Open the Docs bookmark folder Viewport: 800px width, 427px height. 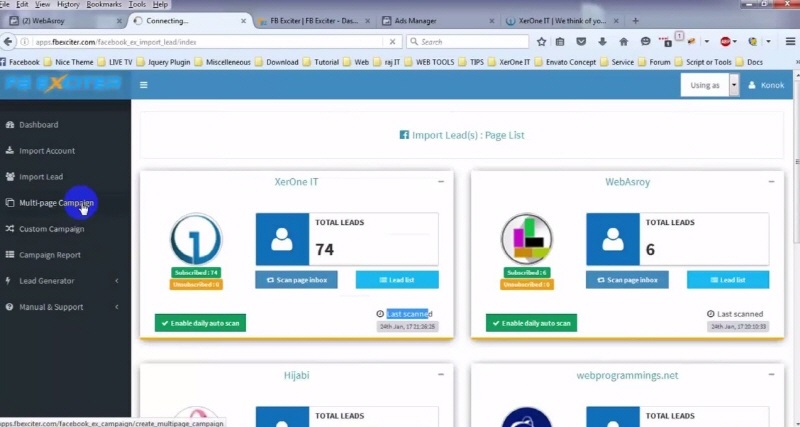tap(749, 62)
